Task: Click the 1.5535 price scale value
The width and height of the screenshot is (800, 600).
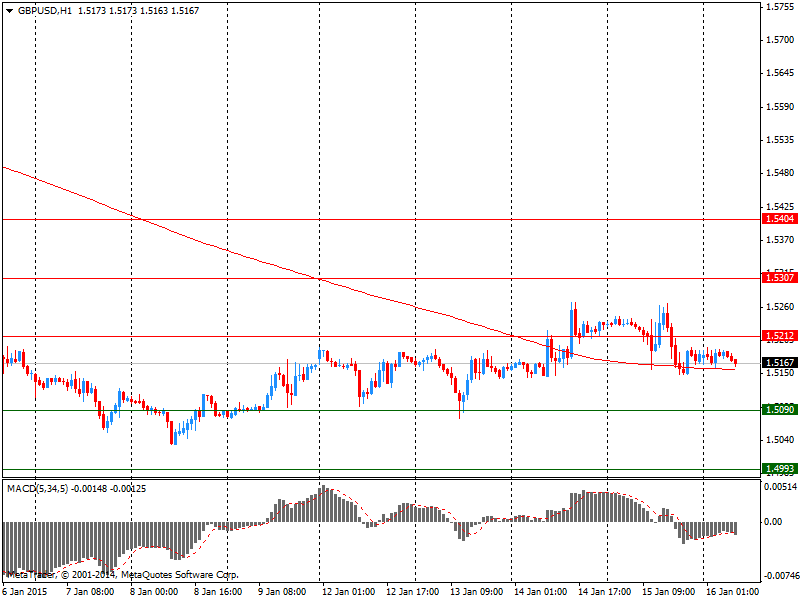Action: point(781,140)
